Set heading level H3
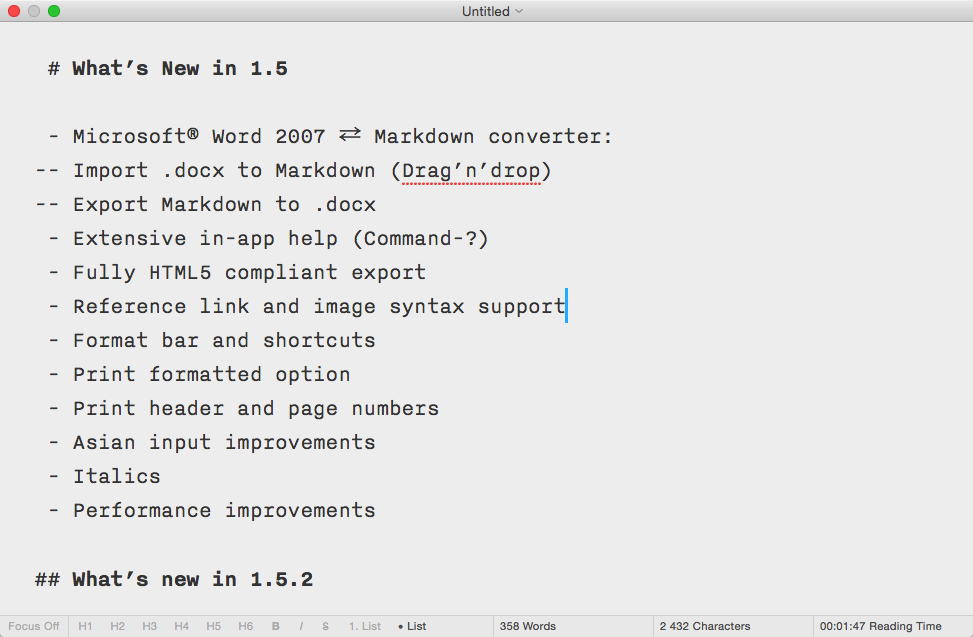This screenshot has height=637, width=973. (150, 626)
